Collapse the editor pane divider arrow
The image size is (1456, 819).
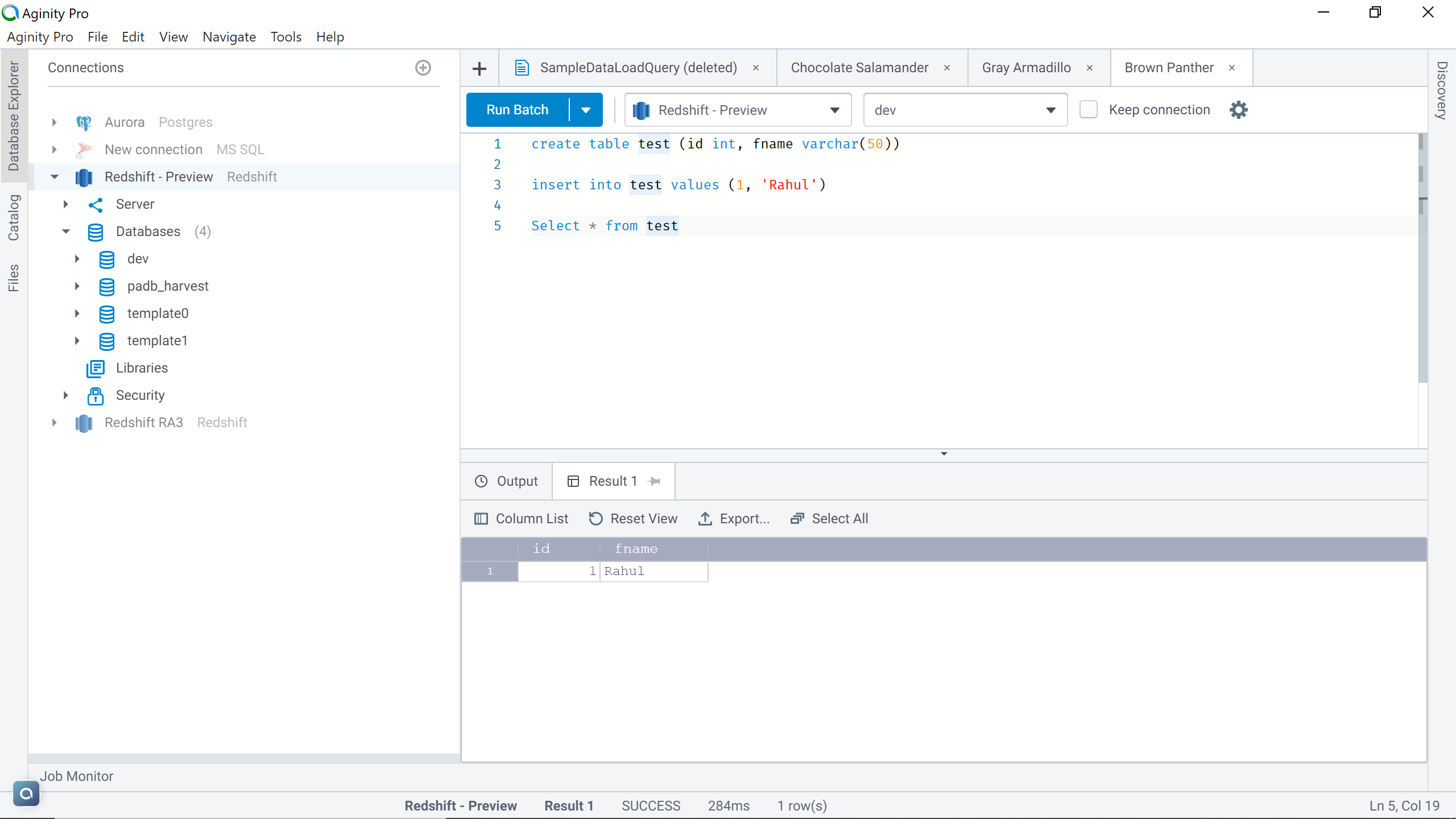pos(944,454)
